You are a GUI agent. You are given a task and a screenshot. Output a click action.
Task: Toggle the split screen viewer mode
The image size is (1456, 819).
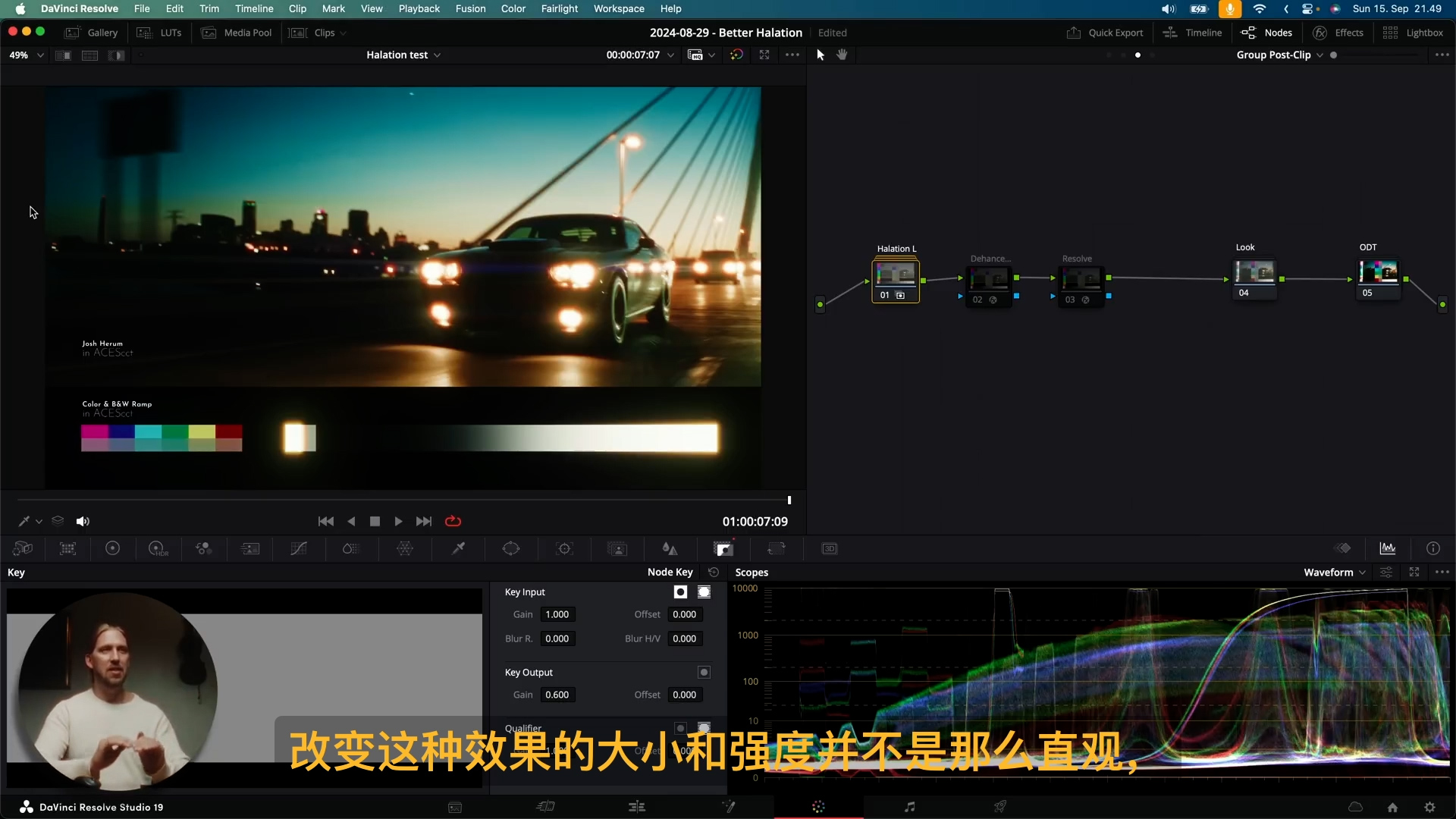click(89, 55)
